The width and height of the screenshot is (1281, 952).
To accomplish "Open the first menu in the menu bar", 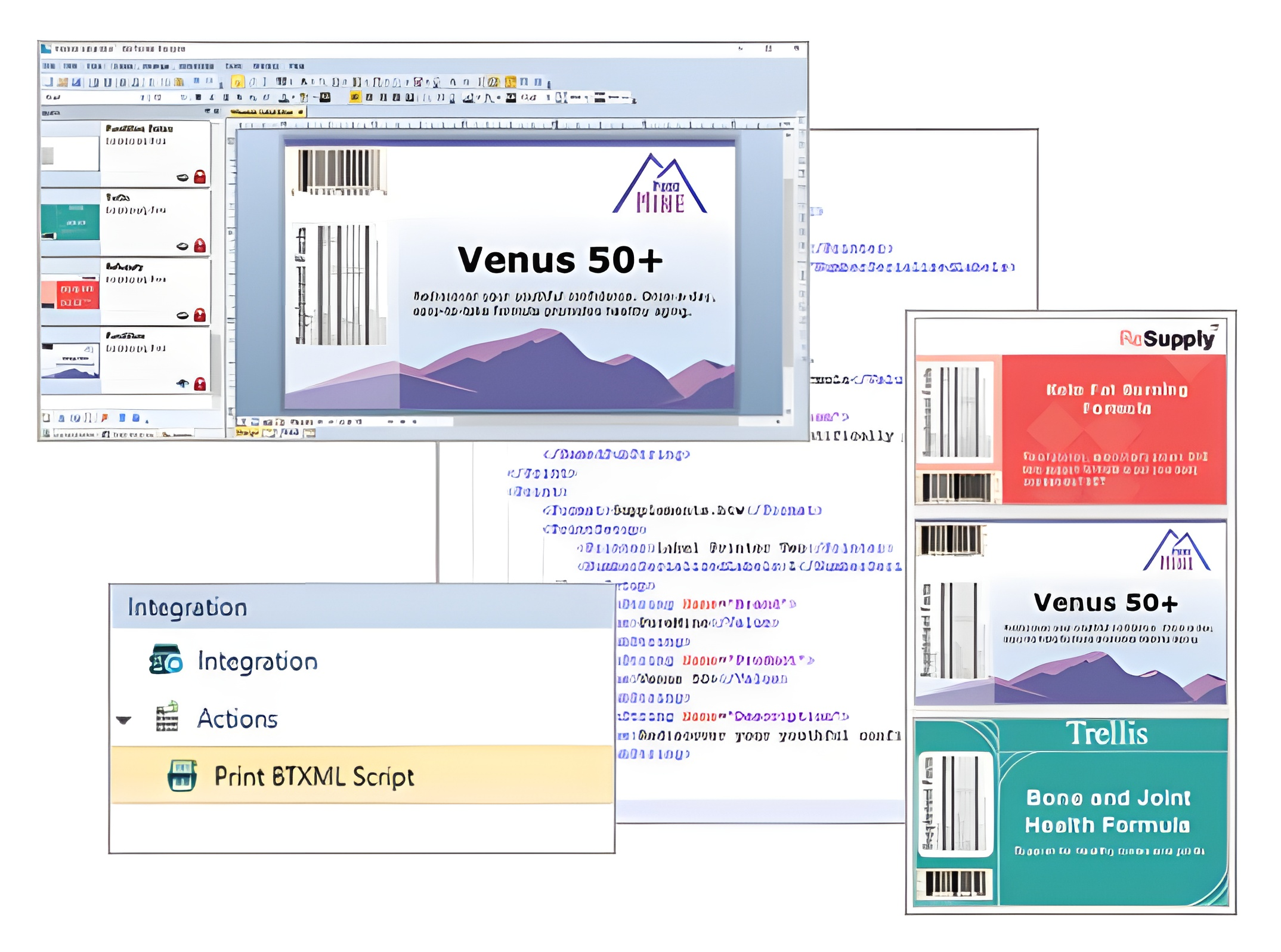I will point(49,66).
